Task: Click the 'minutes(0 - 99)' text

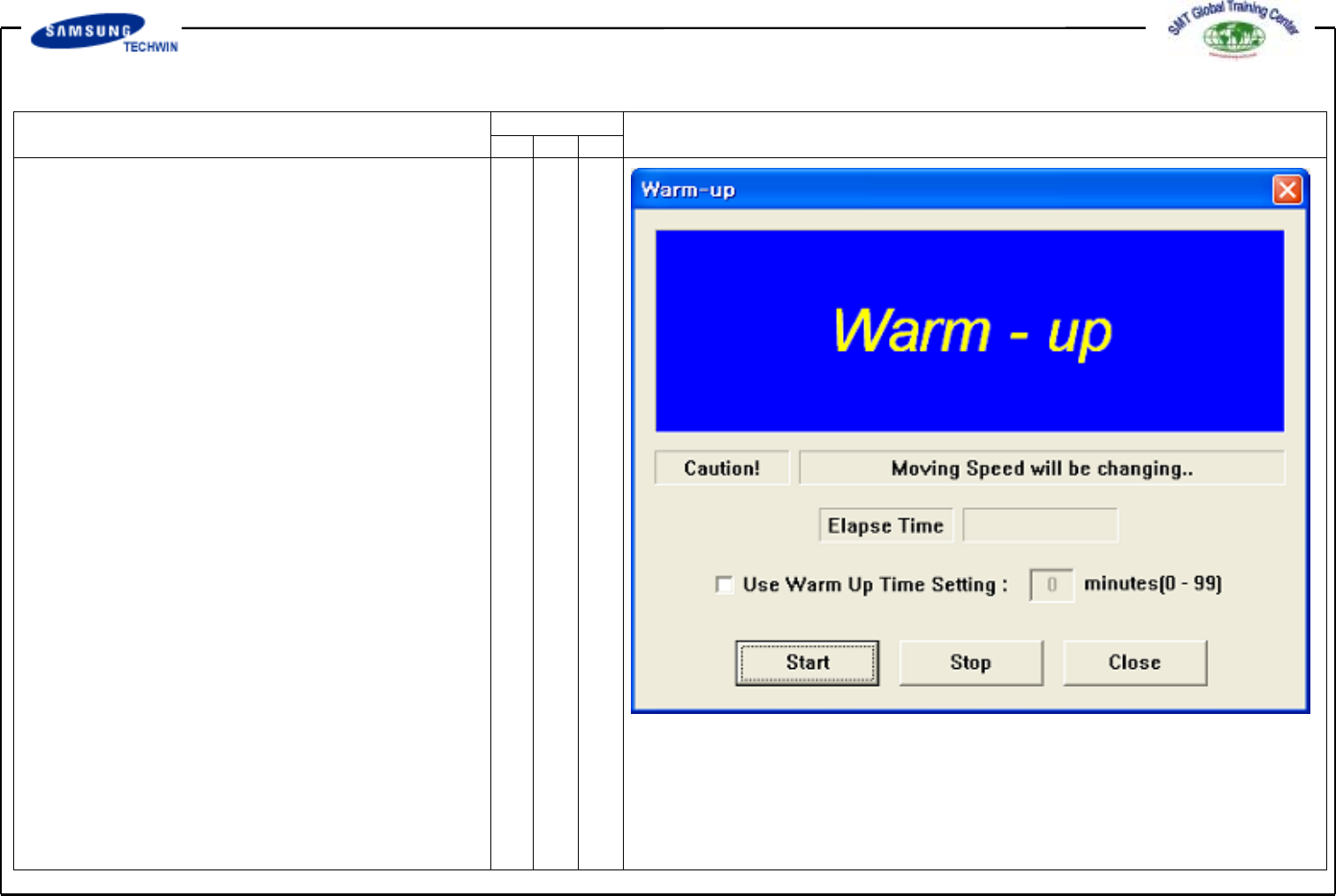Action: (x=1153, y=584)
